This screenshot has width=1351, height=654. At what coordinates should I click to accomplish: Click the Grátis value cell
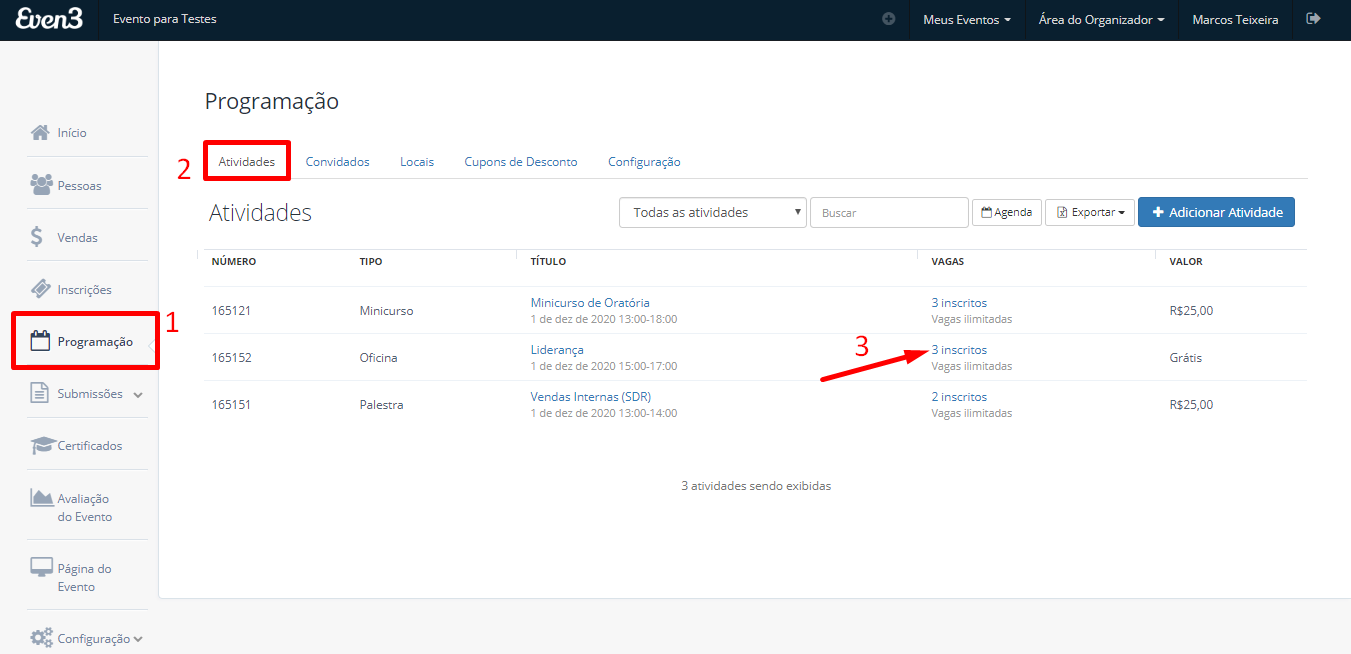(1186, 357)
